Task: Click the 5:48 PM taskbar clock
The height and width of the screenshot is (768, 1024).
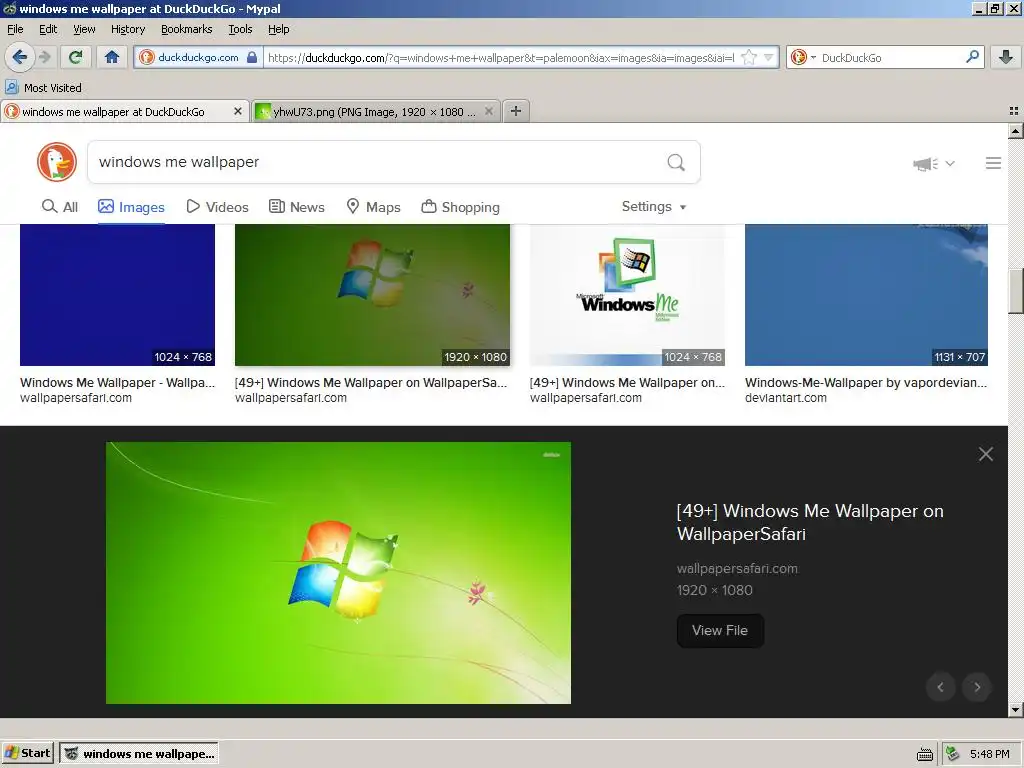Action: (989, 754)
